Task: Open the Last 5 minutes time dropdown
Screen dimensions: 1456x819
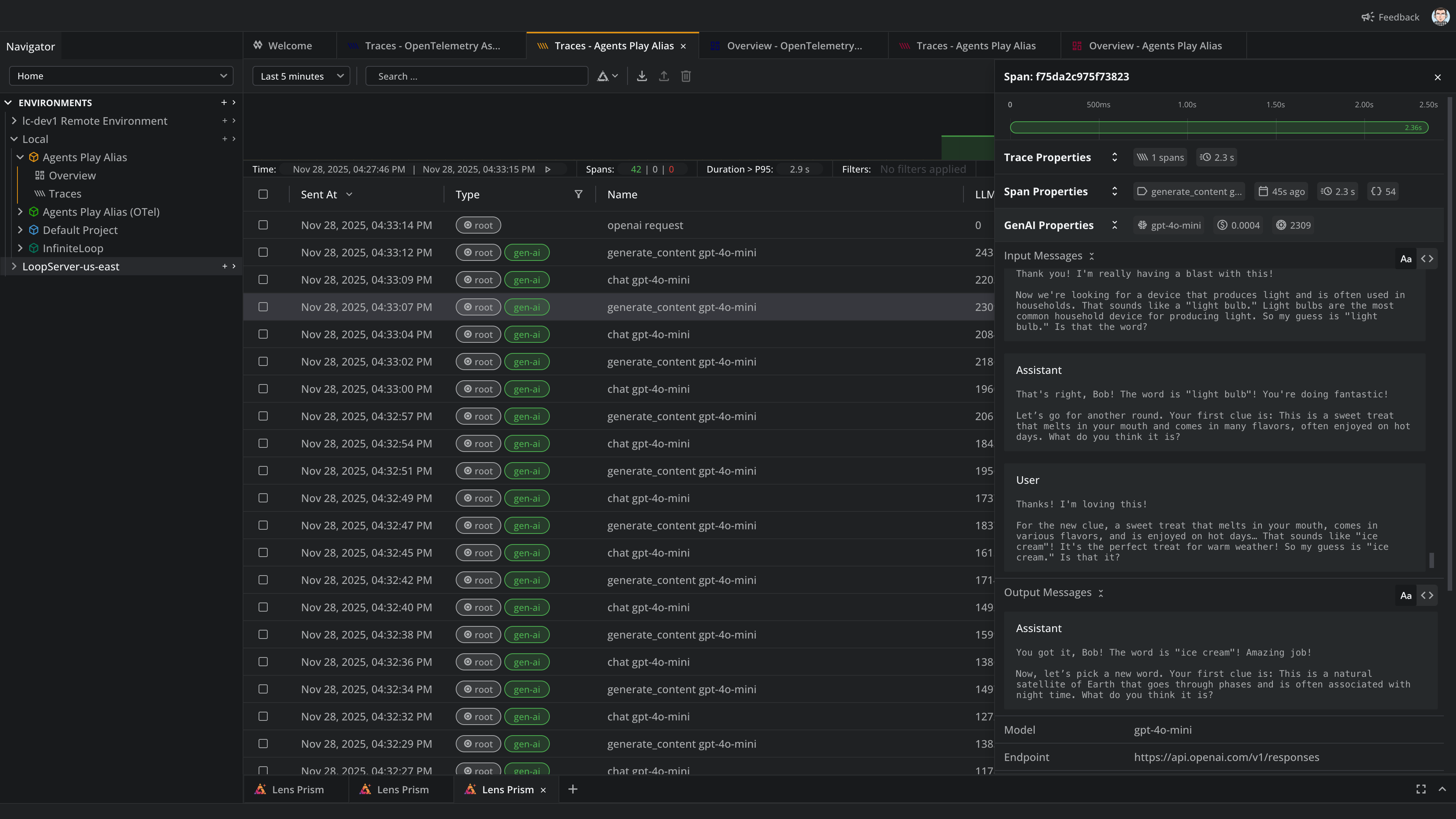Action: (x=301, y=76)
